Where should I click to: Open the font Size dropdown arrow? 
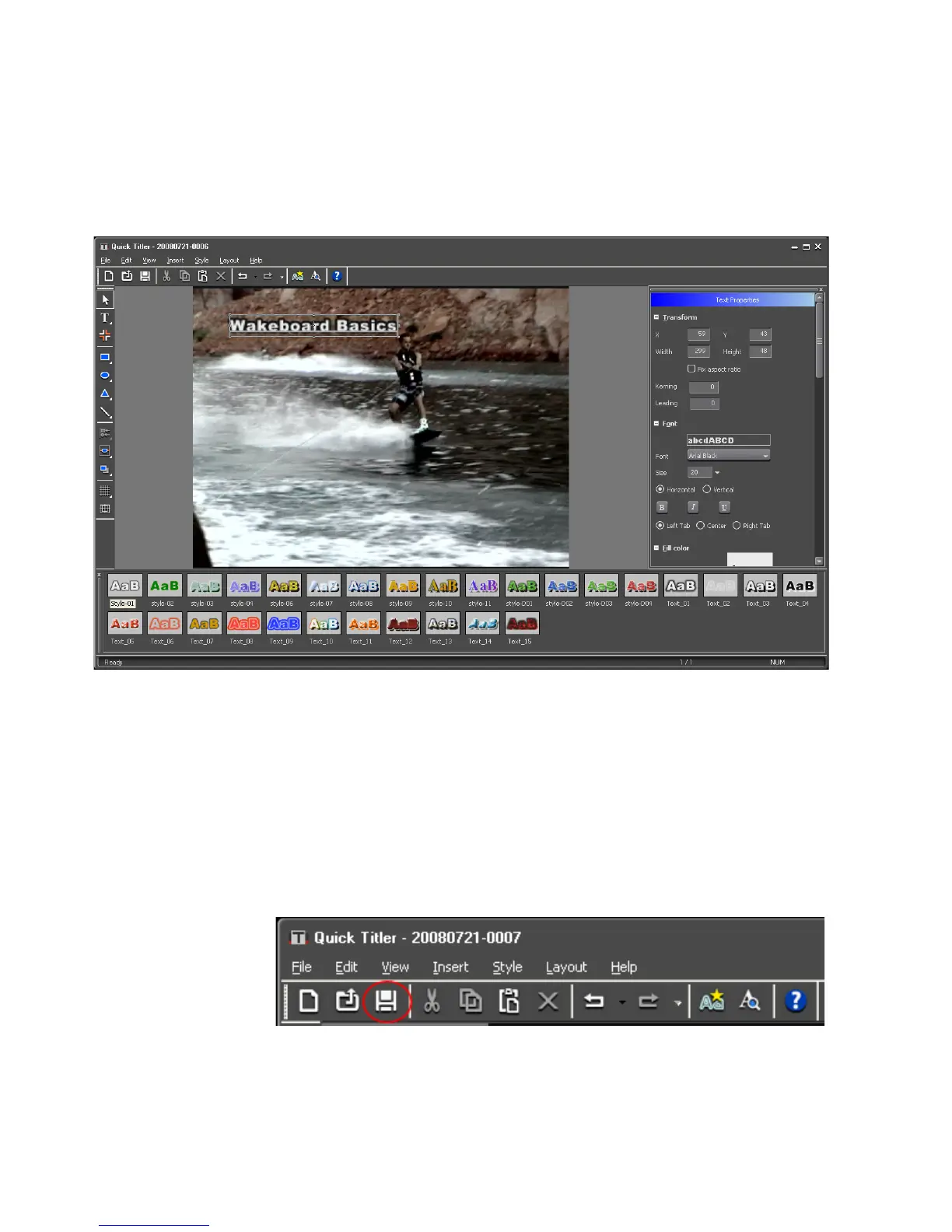(x=717, y=473)
